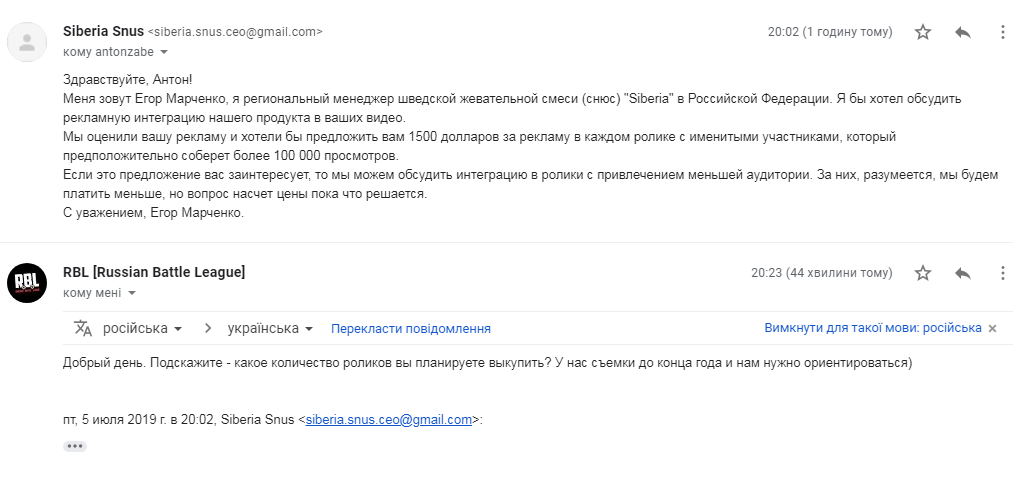Star the Siberia Snus email

point(923,32)
